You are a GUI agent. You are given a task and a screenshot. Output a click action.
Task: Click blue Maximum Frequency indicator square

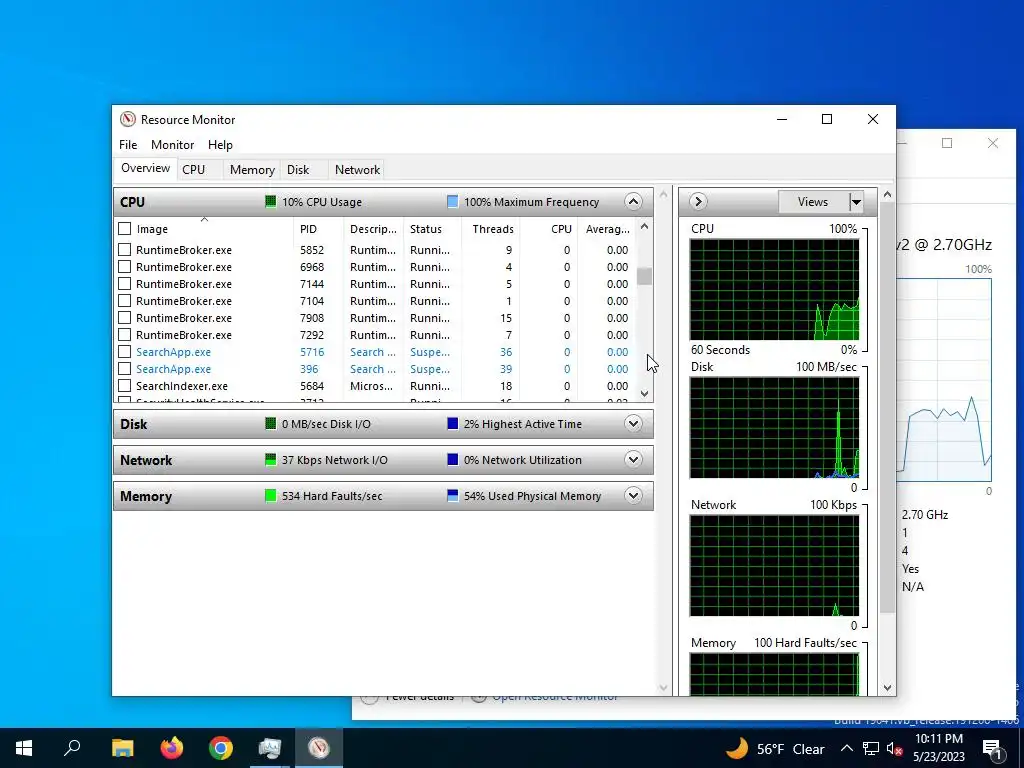[x=452, y=202]
